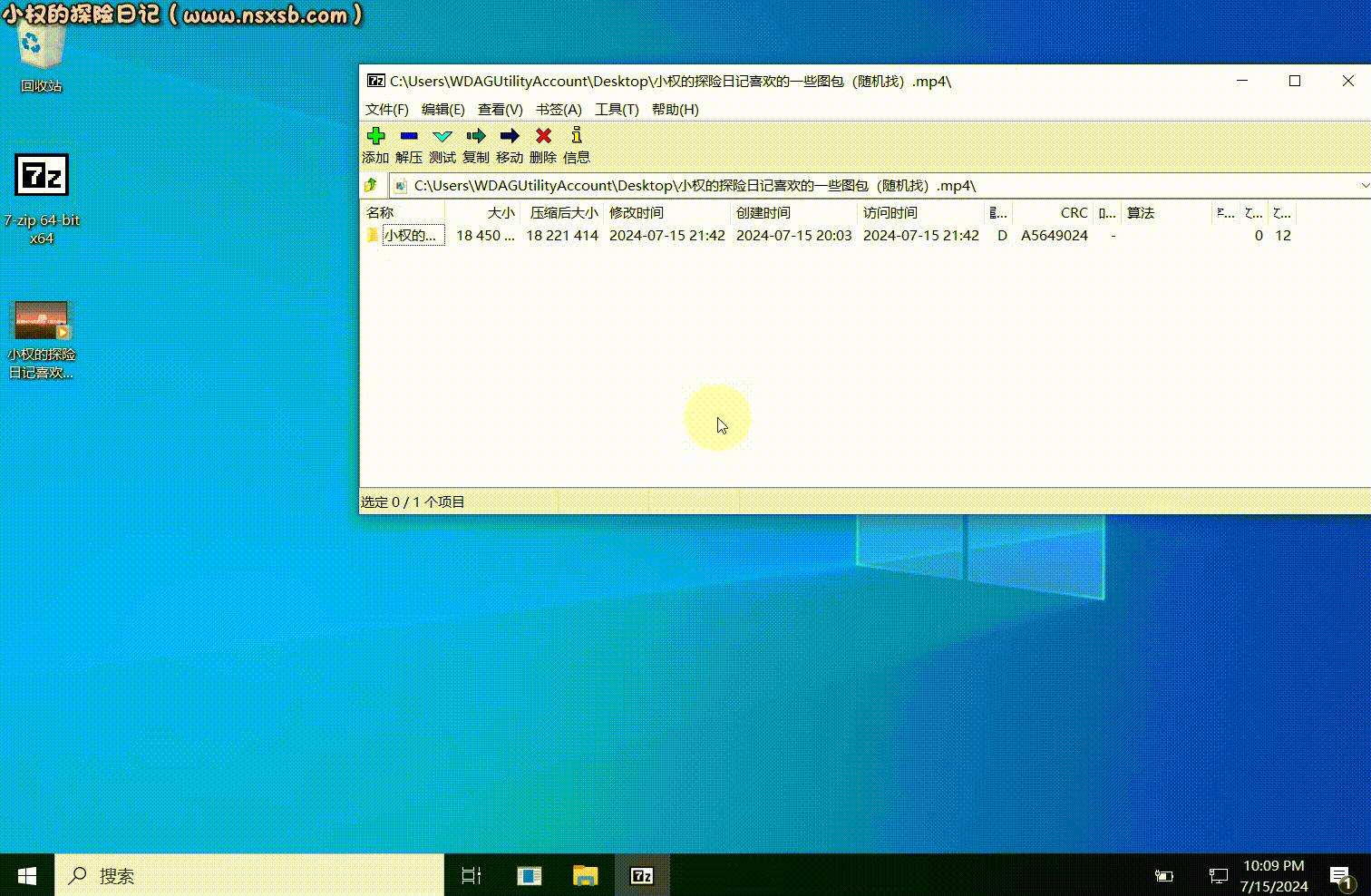Sort by the 访问时间 column header
The height and width of the screenshot is (896, 1371).
pyautogui.click(x=921, y=213)
